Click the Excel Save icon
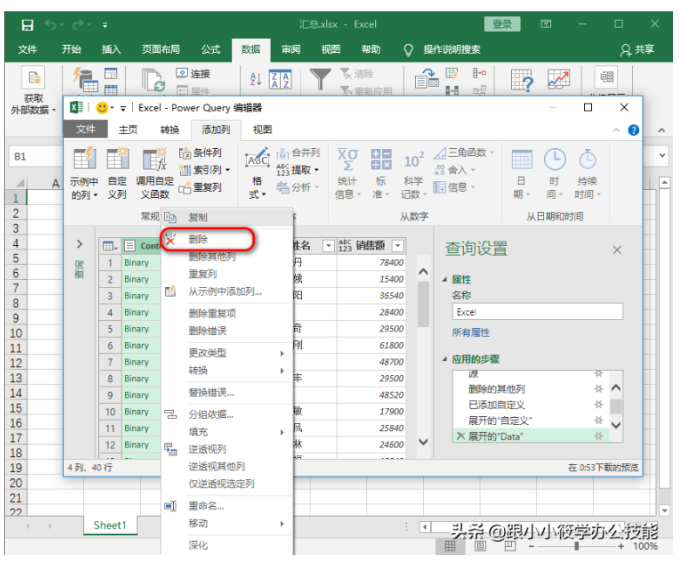679x561 pixels. coord(27,25)
